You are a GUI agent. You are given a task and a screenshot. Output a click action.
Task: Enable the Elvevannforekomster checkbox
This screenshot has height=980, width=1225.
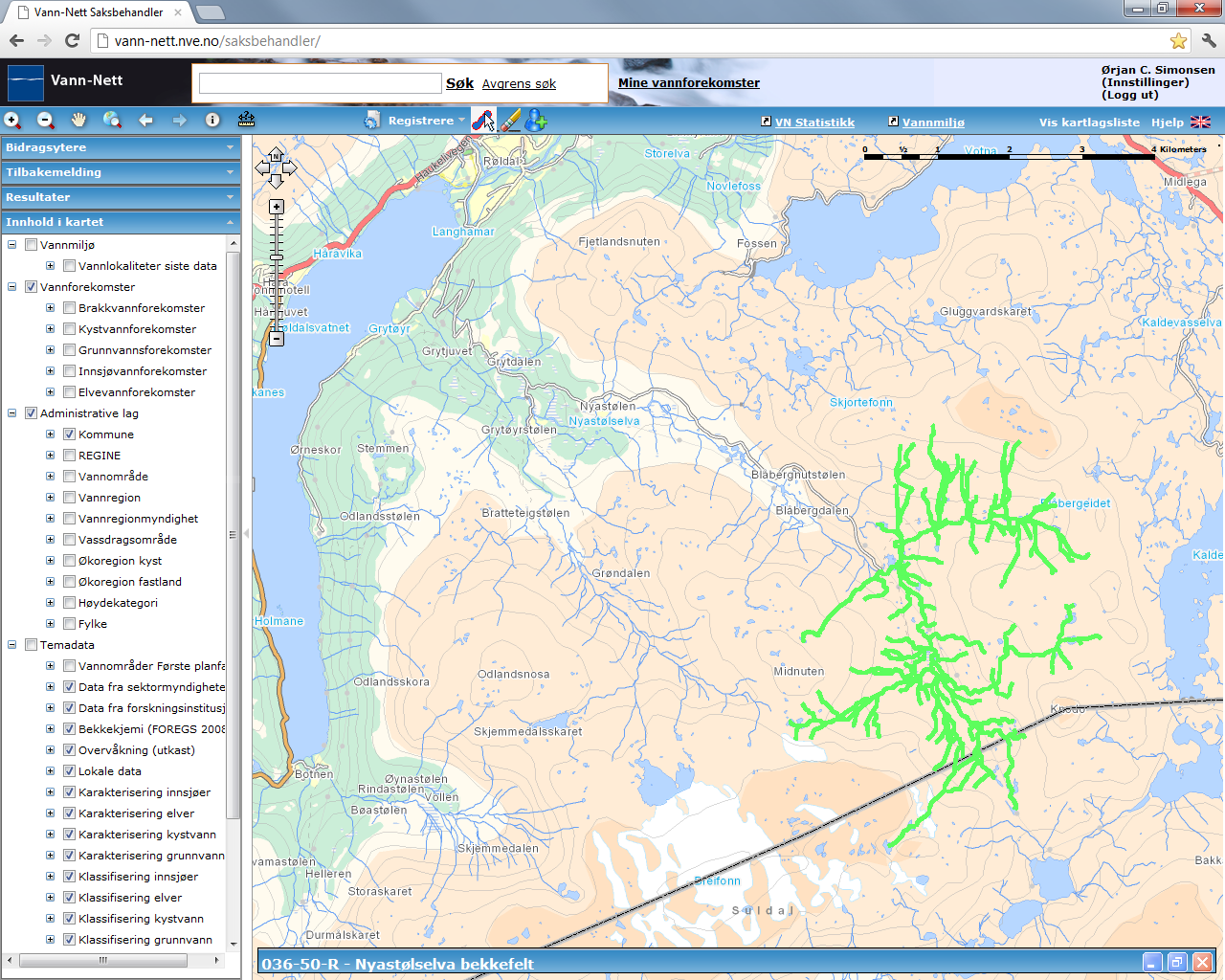69,392
